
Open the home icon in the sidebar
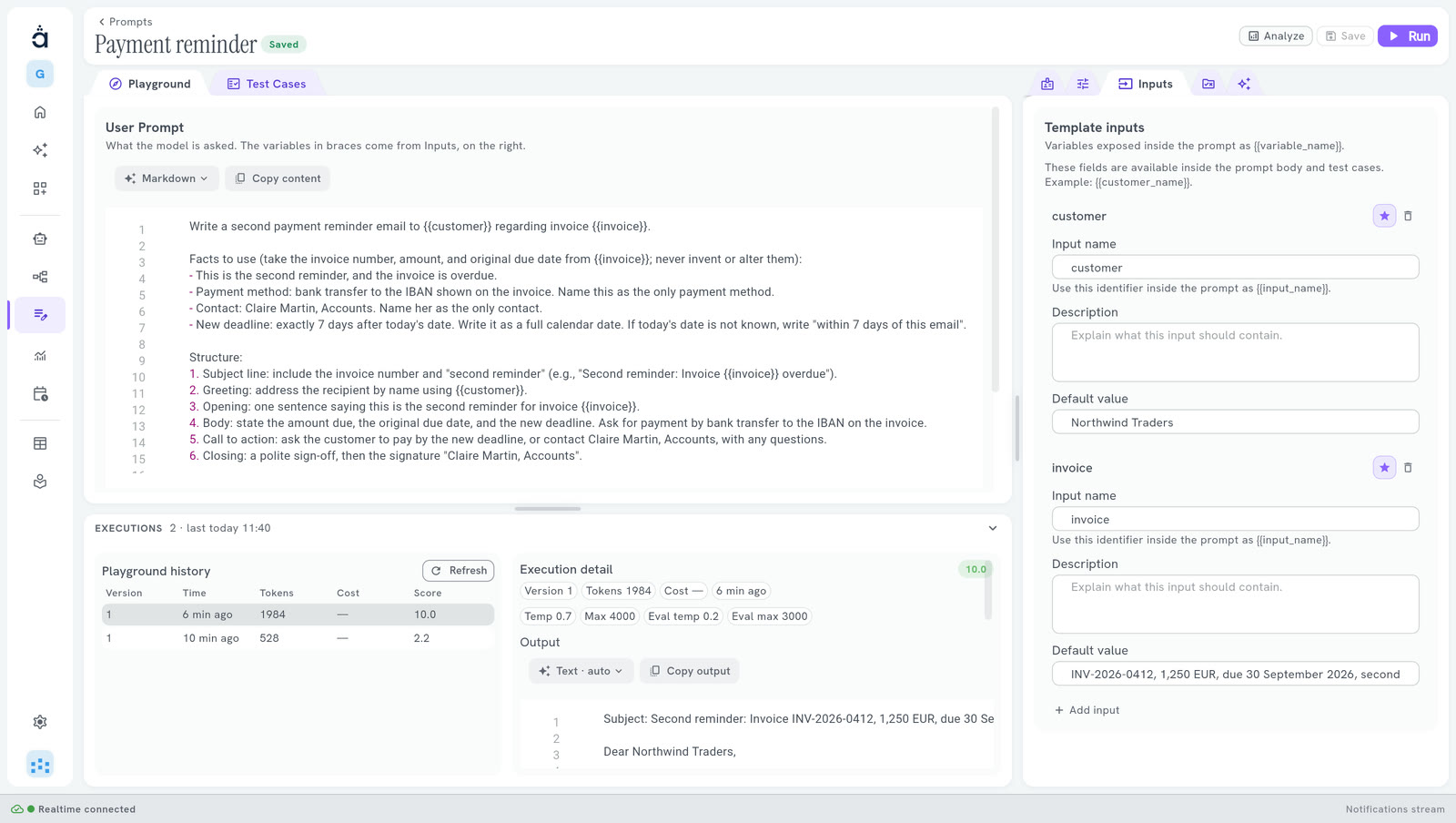(40, 112)
